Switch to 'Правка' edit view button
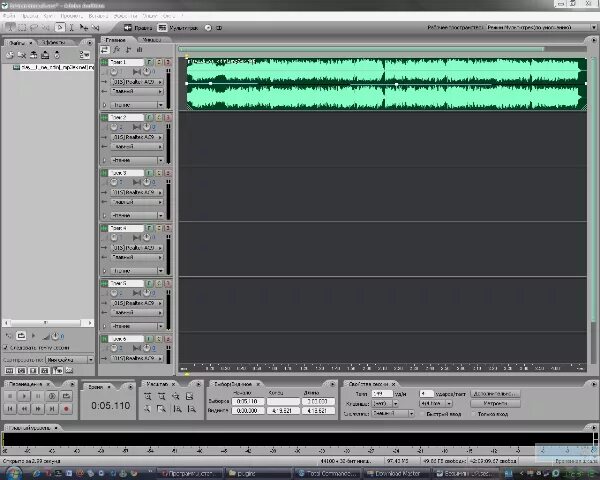The height and width of the screenshot is (480, 600). coord(138,28)
